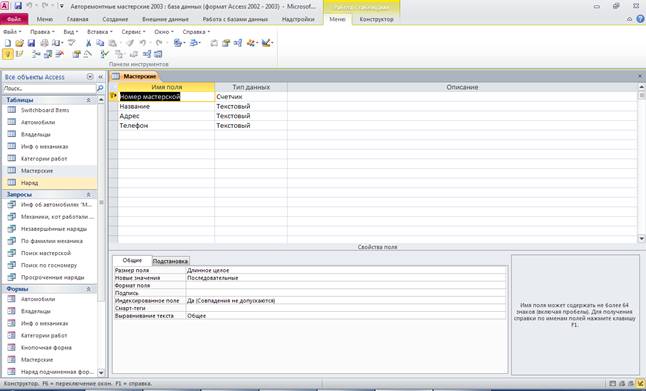Viewport: 646px width, 391px height.
Task: Select the Автомобили table in navigation pane
Action: pyautogui.click(x=38, y=122)
